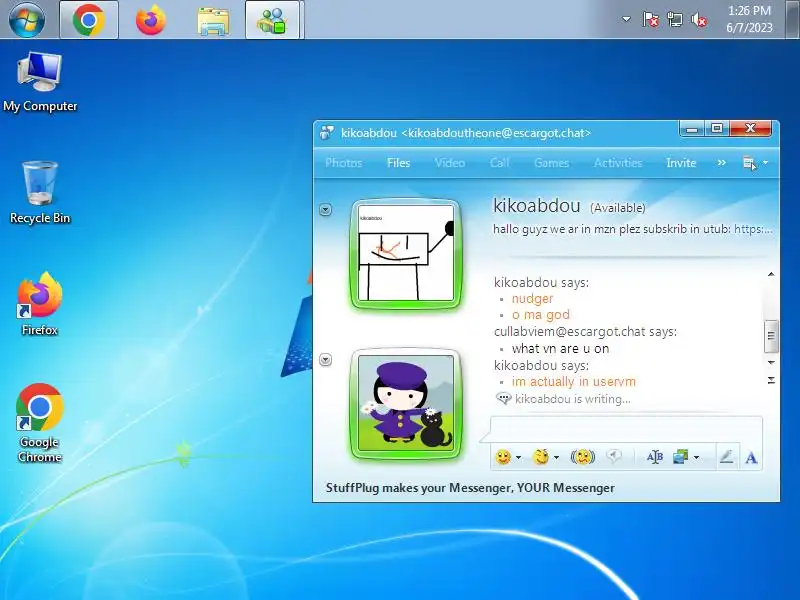Click the Messenger icon in the title bar
Viewport: 800px width, 600px height.
[327, 133]
